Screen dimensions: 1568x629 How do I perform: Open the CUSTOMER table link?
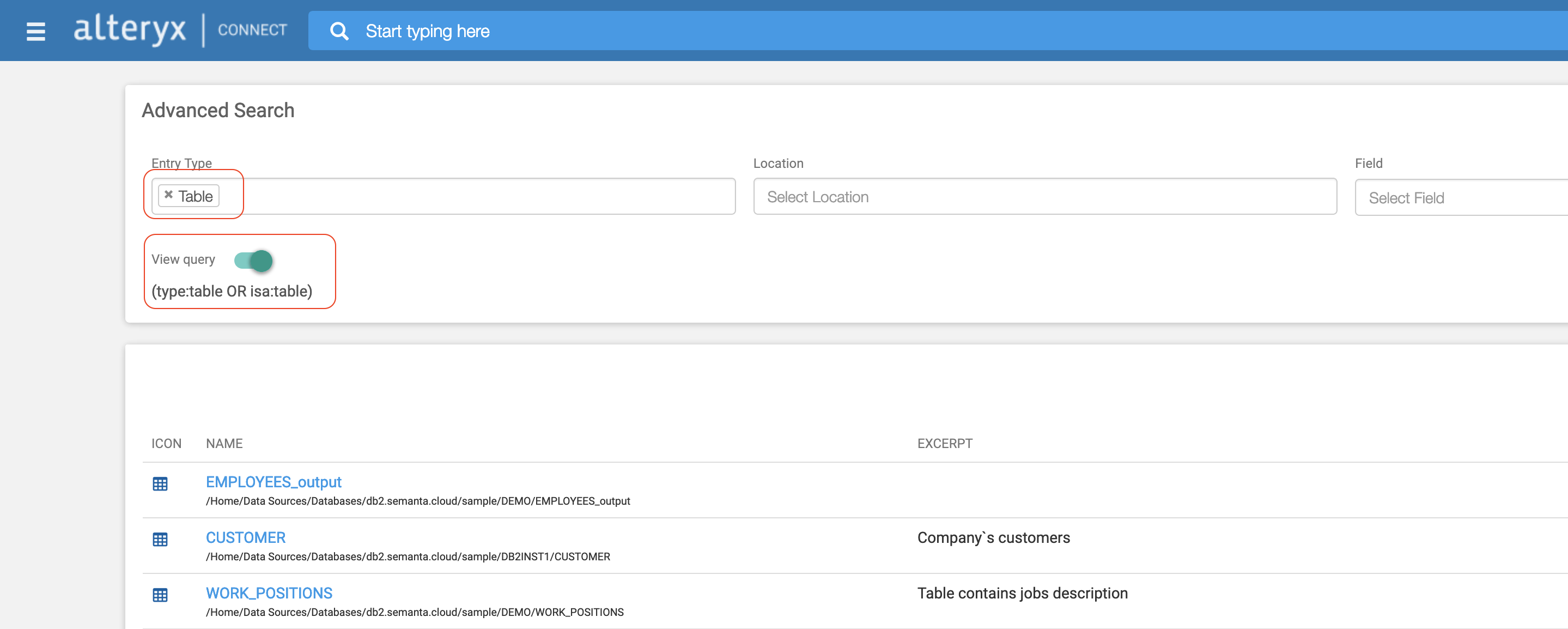[245, 537]
